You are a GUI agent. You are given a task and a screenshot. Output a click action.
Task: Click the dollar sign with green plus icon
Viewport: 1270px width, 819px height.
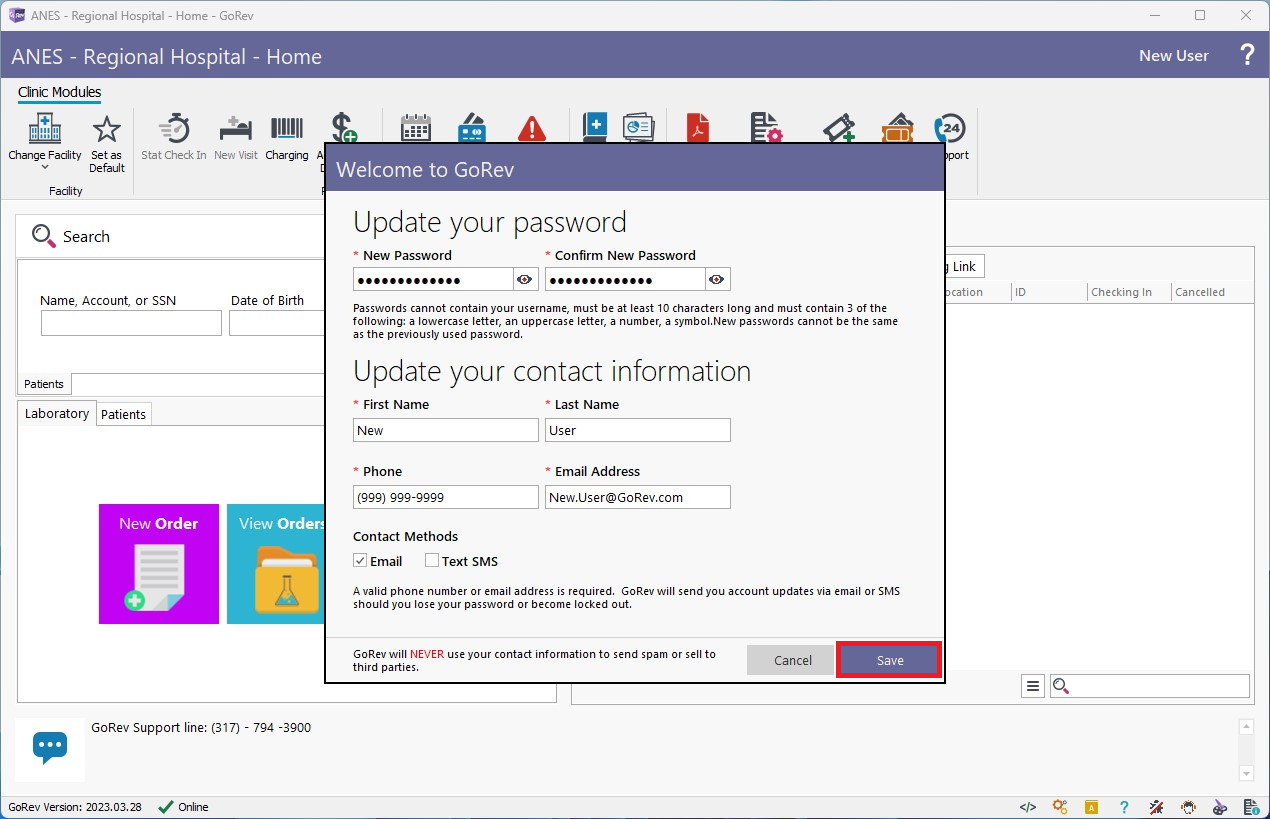coord(343,128)
